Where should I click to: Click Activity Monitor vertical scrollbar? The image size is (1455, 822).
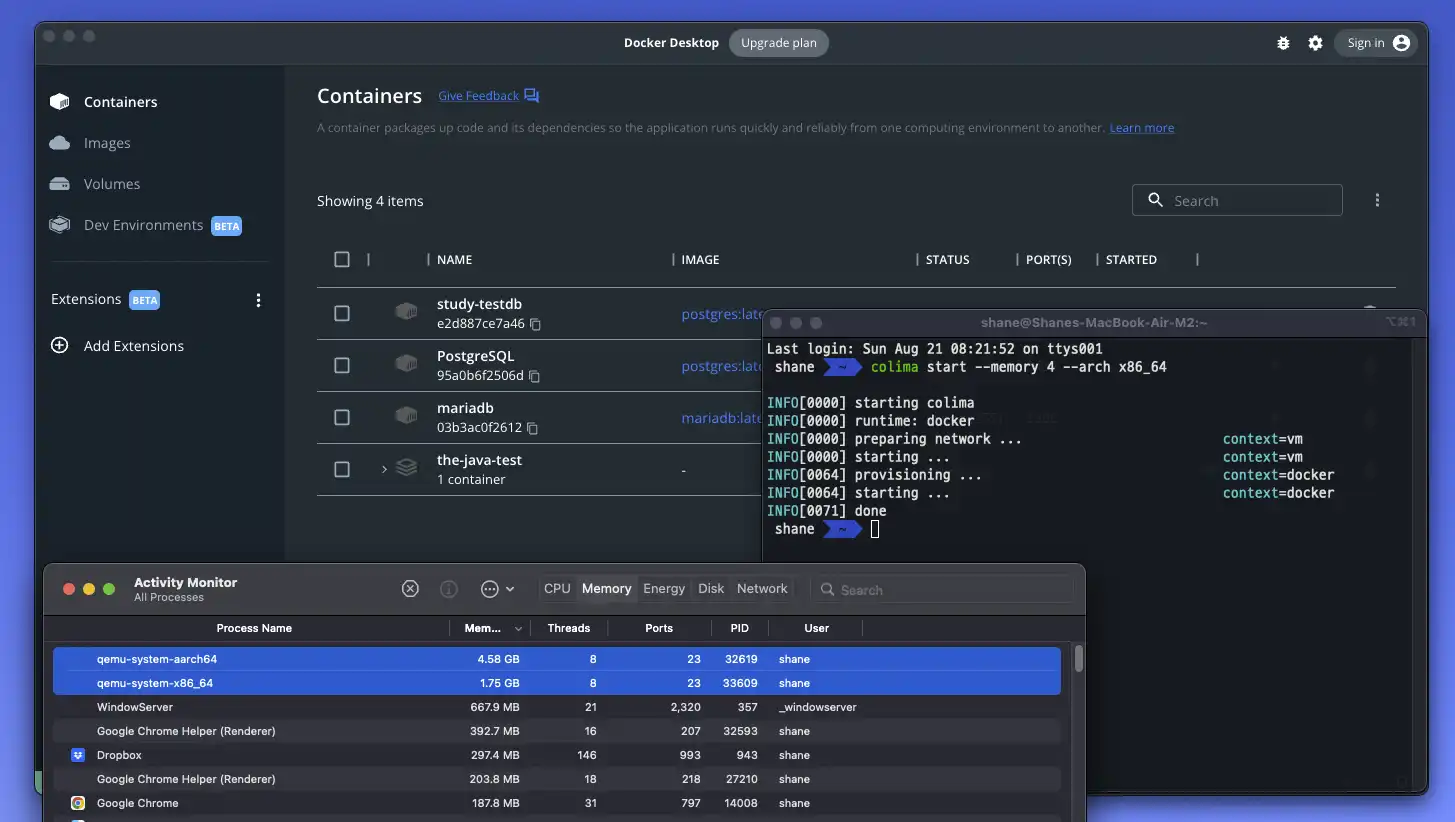(x=1079, y=658)
